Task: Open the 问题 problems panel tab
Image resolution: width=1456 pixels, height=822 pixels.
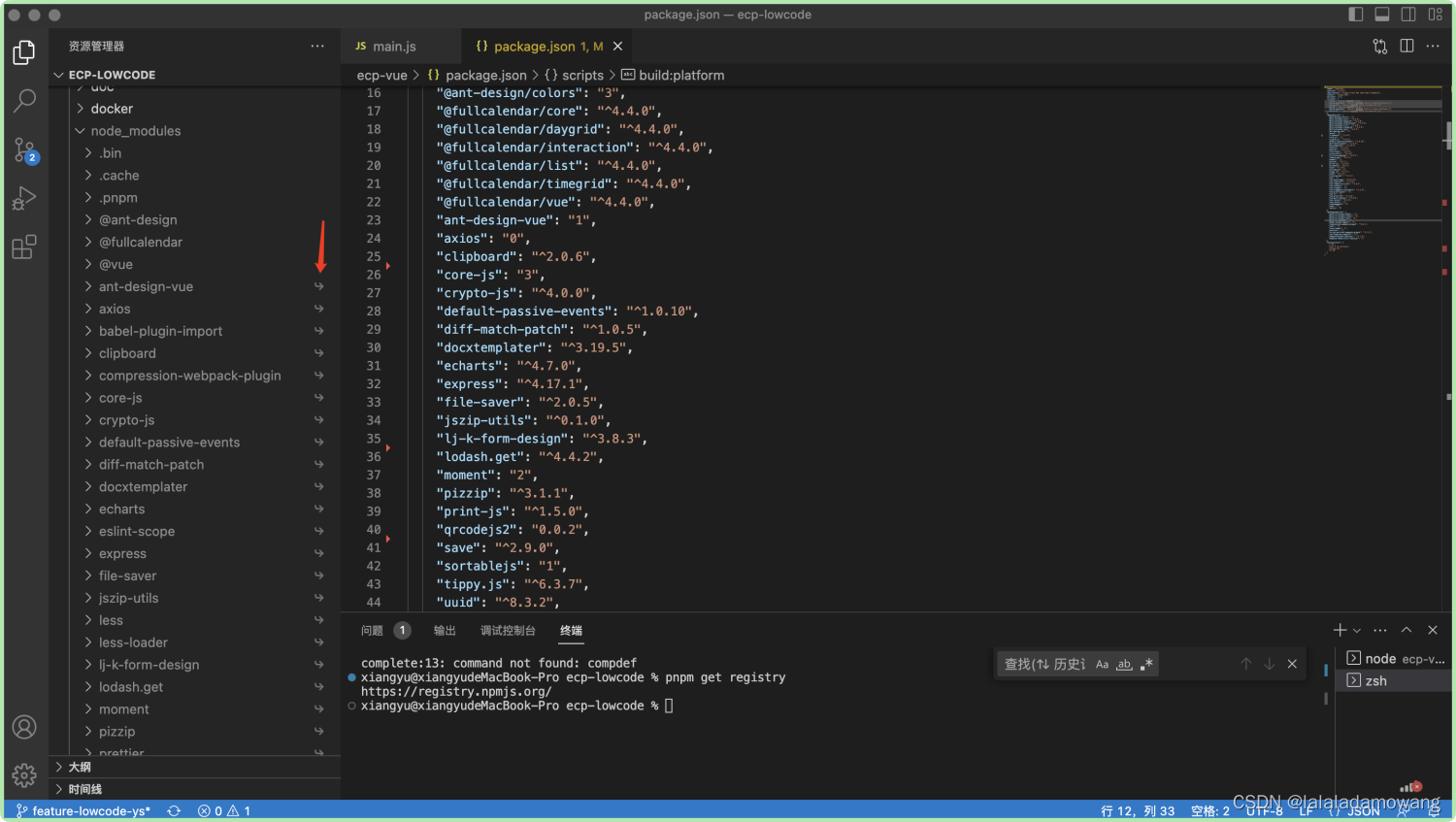Action: click(385, 631)
